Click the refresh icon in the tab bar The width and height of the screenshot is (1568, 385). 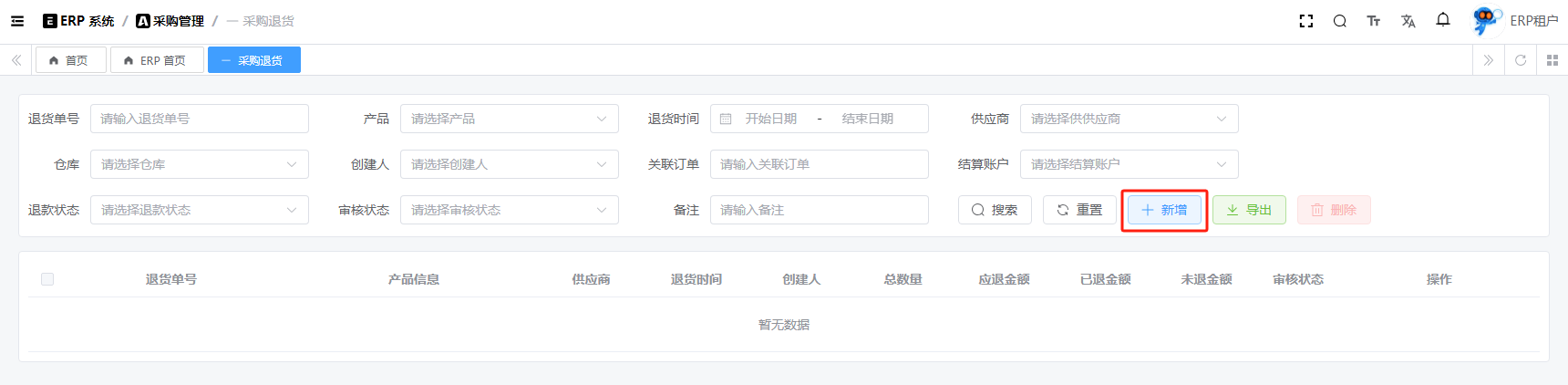[1520, 60]
